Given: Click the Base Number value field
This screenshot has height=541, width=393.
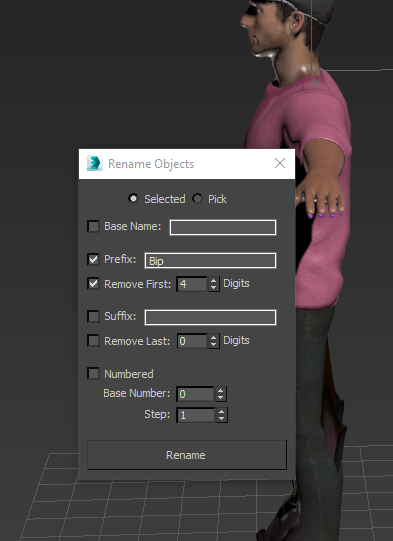Looking at the screenshot, I should [x=195, y=394].
